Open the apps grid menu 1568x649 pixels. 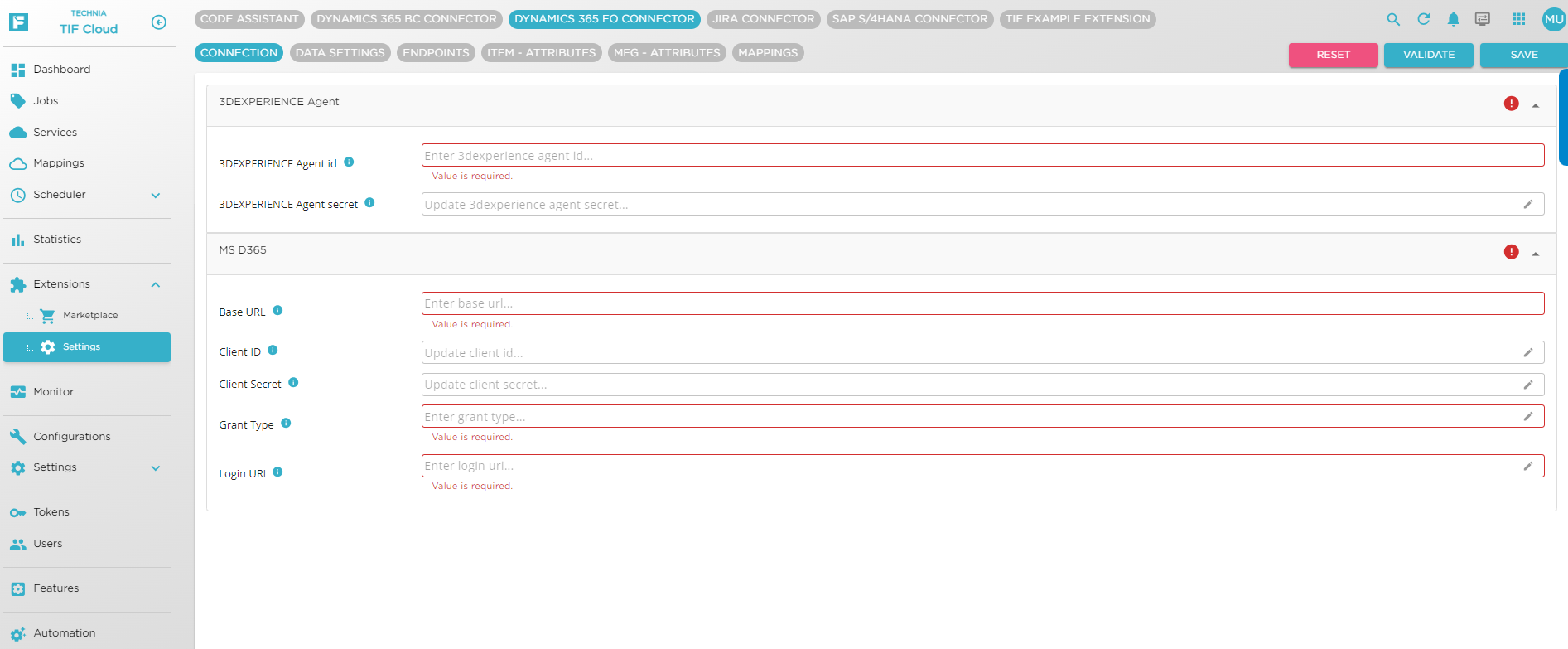click(1518, 19)
